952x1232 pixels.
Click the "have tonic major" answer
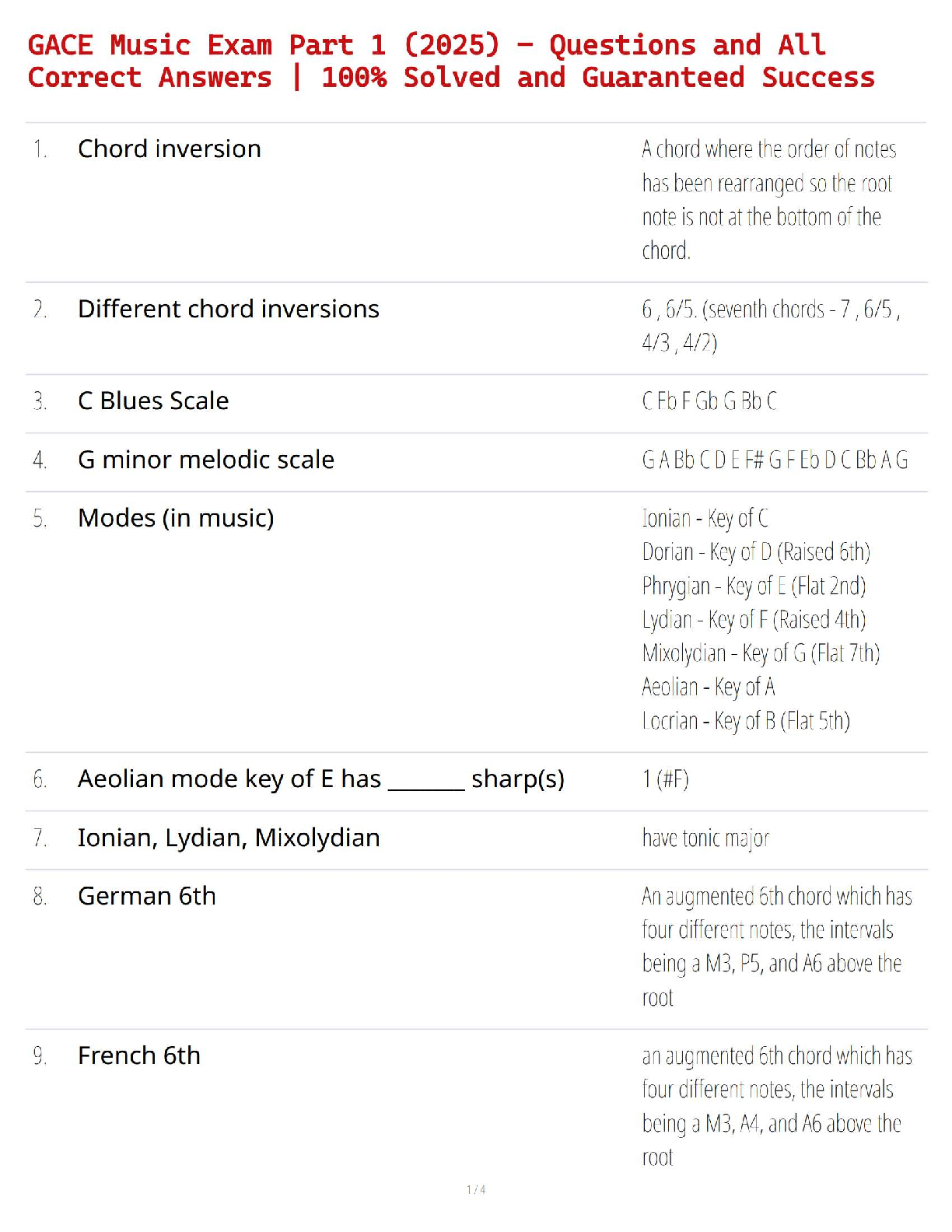(705, 838)
